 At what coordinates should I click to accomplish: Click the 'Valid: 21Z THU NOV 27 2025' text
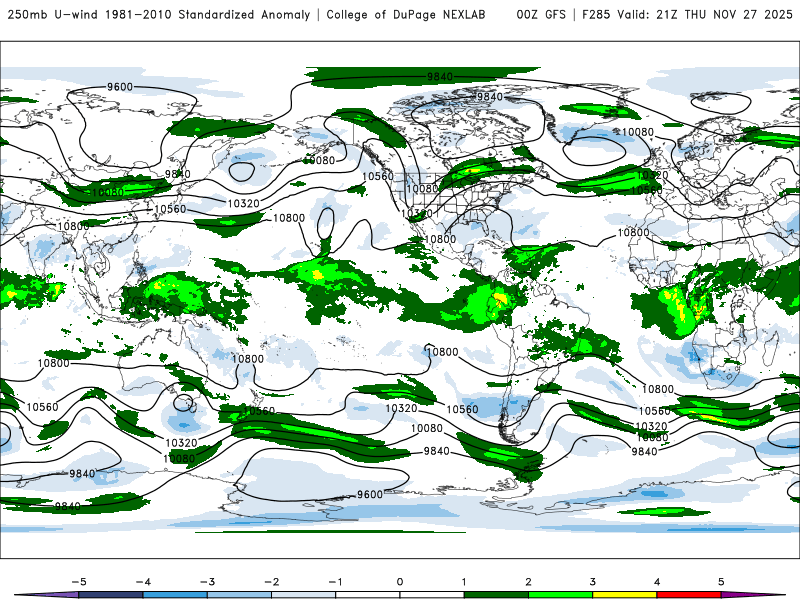click(x=705, y=14)
